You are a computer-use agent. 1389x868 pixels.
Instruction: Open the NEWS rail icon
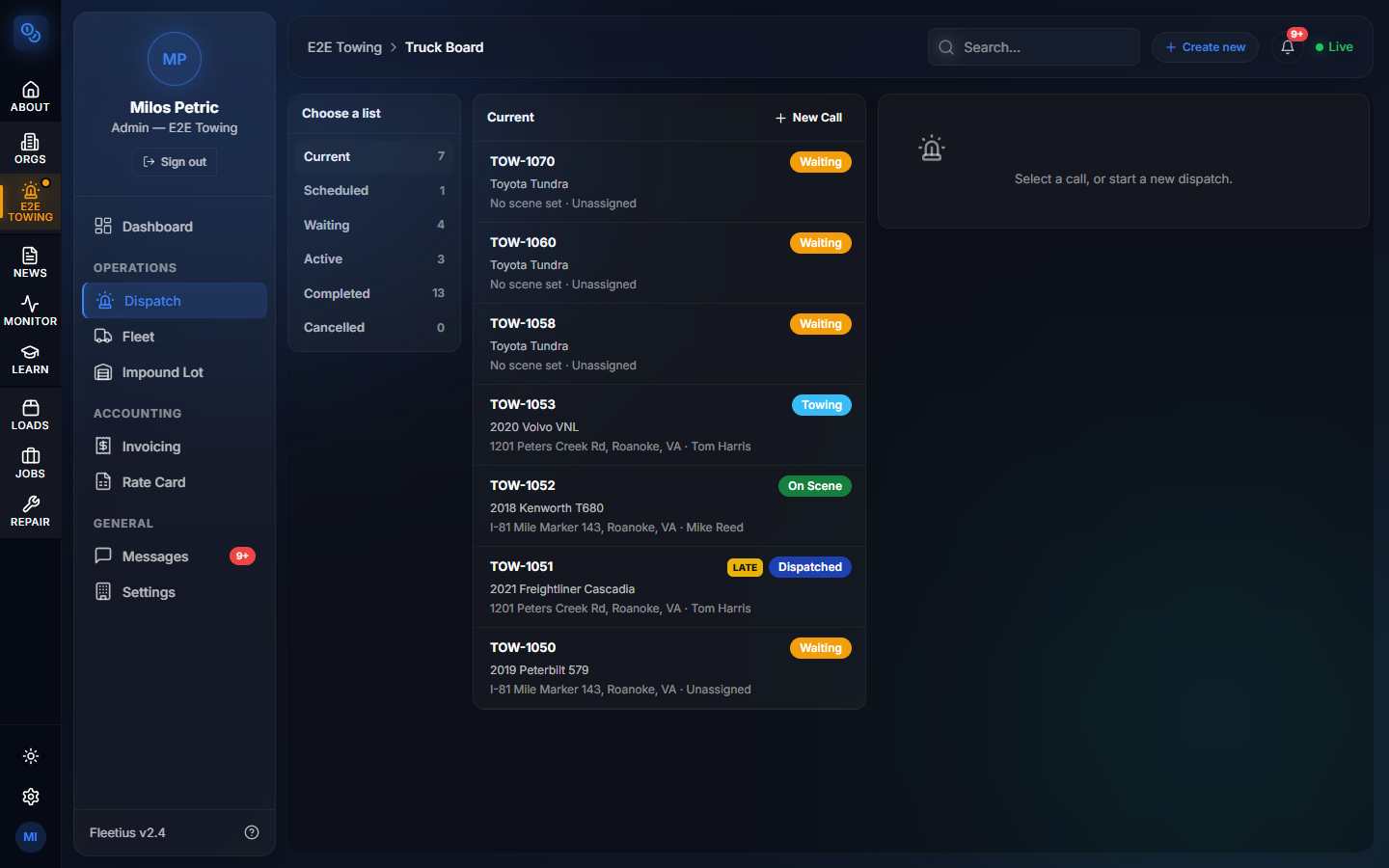coord(30,262)
